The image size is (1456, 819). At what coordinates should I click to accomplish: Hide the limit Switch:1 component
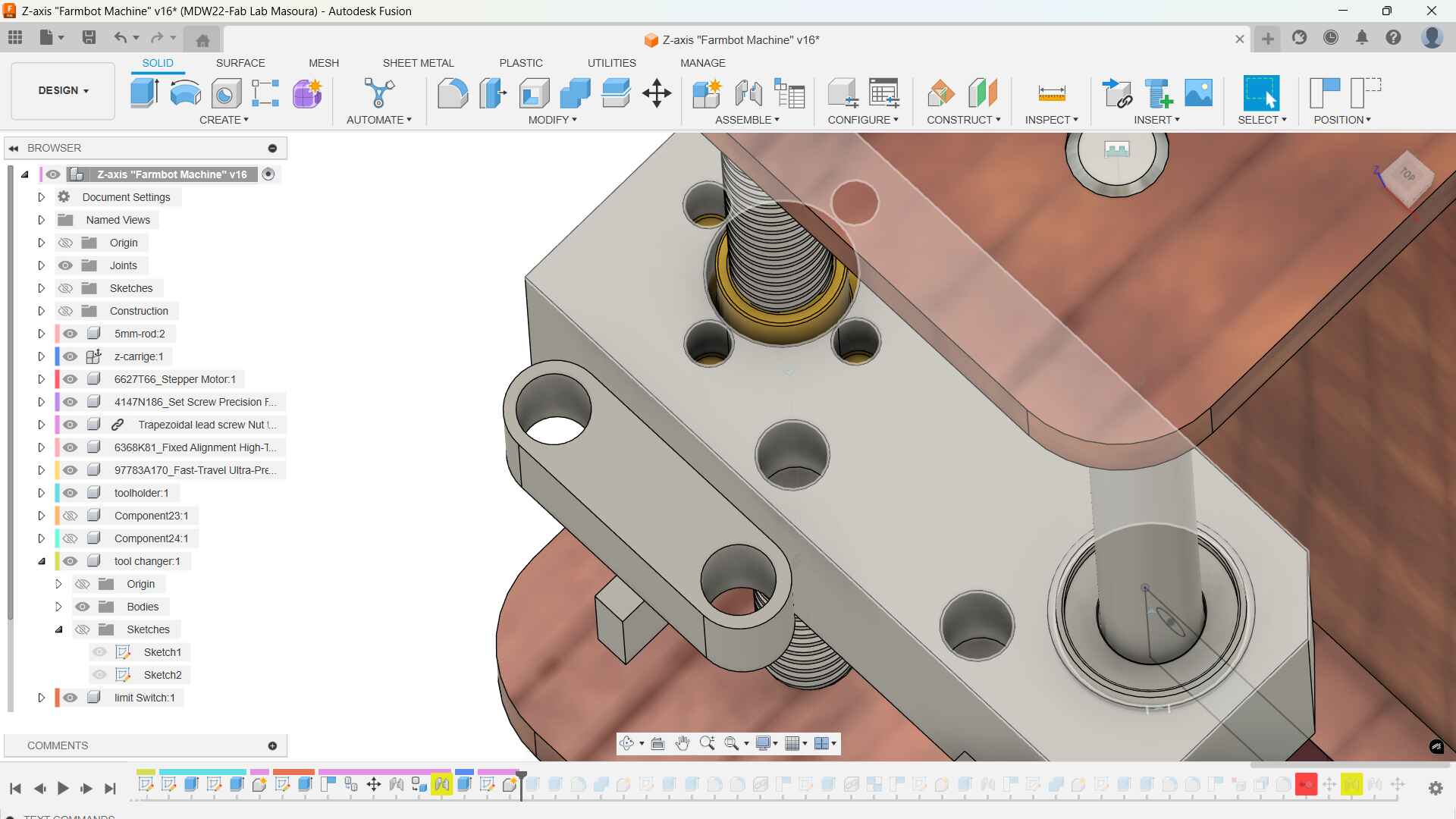(x=70, y=698)
